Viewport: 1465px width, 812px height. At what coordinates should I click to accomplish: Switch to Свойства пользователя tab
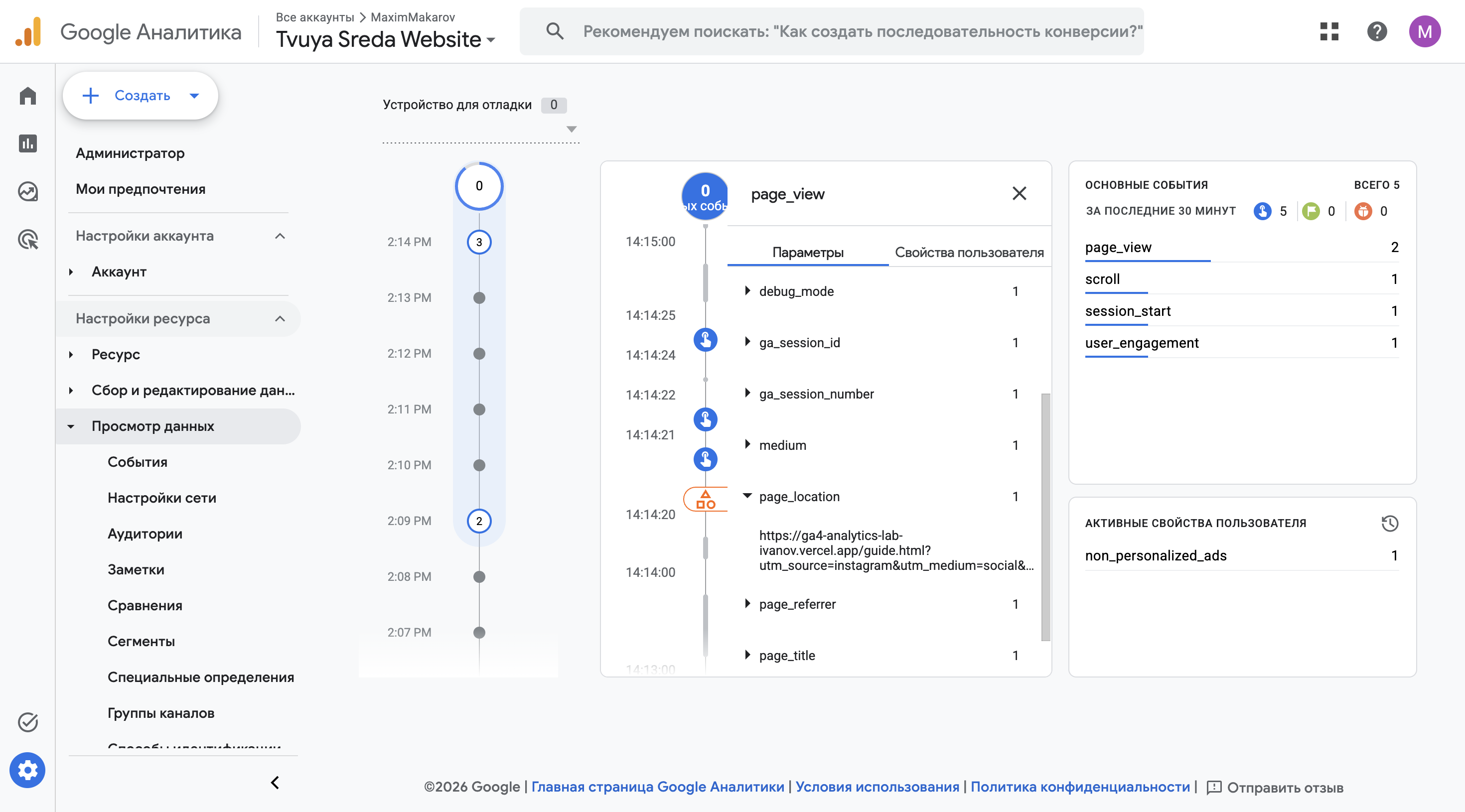(969, 252)
